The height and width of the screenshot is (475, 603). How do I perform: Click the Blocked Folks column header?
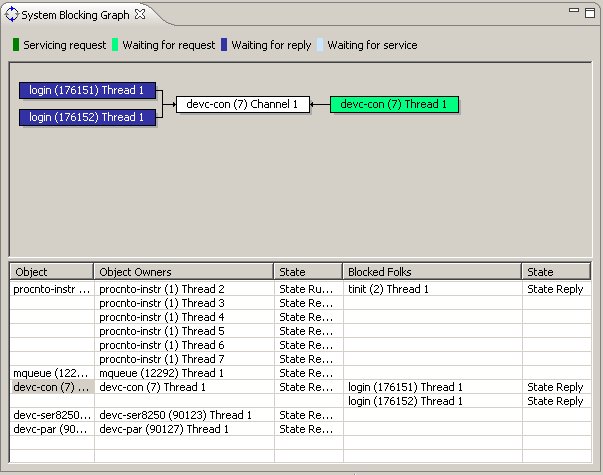(x=431, y=271)
